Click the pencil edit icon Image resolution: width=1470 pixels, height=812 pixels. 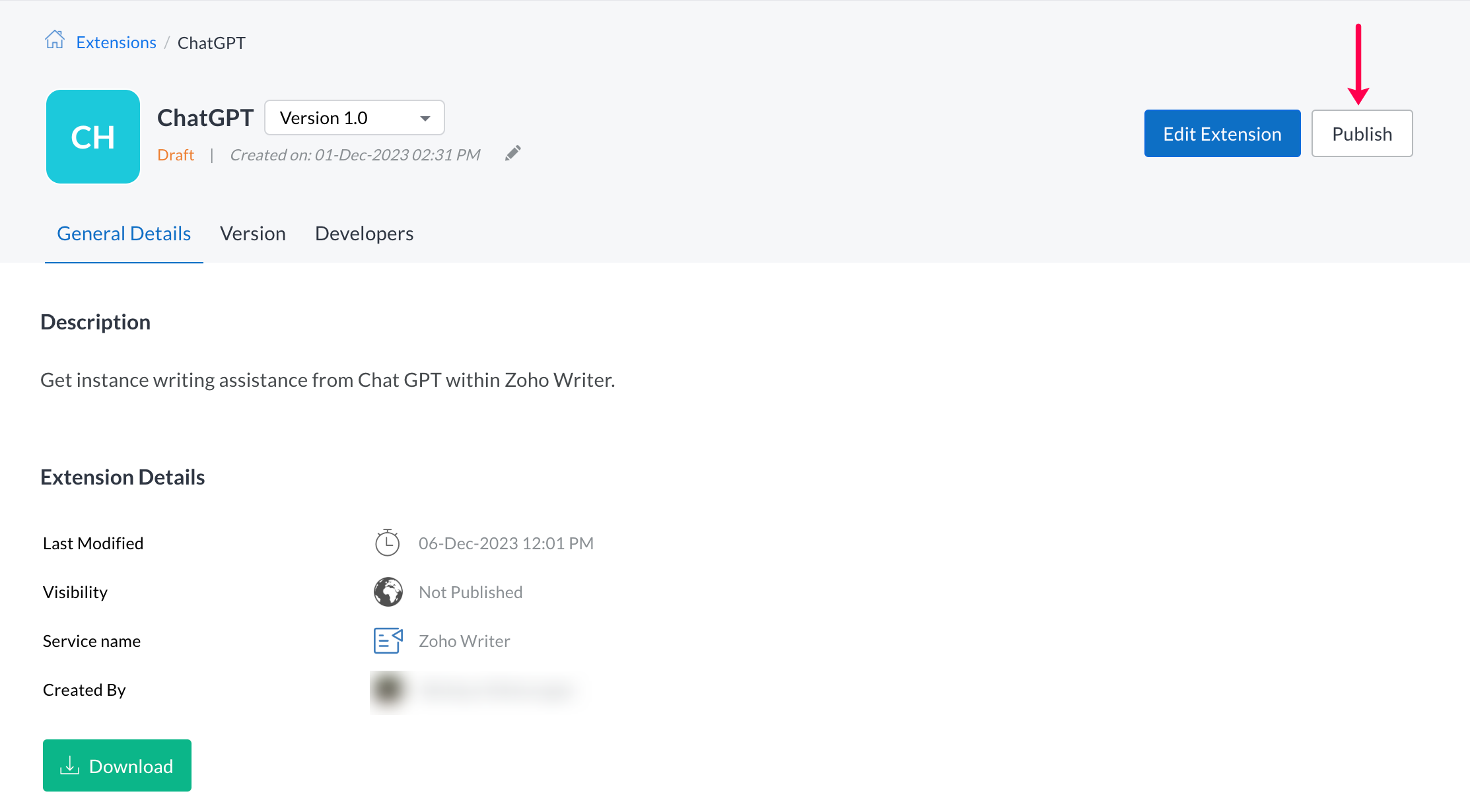[x=513, y=154]
